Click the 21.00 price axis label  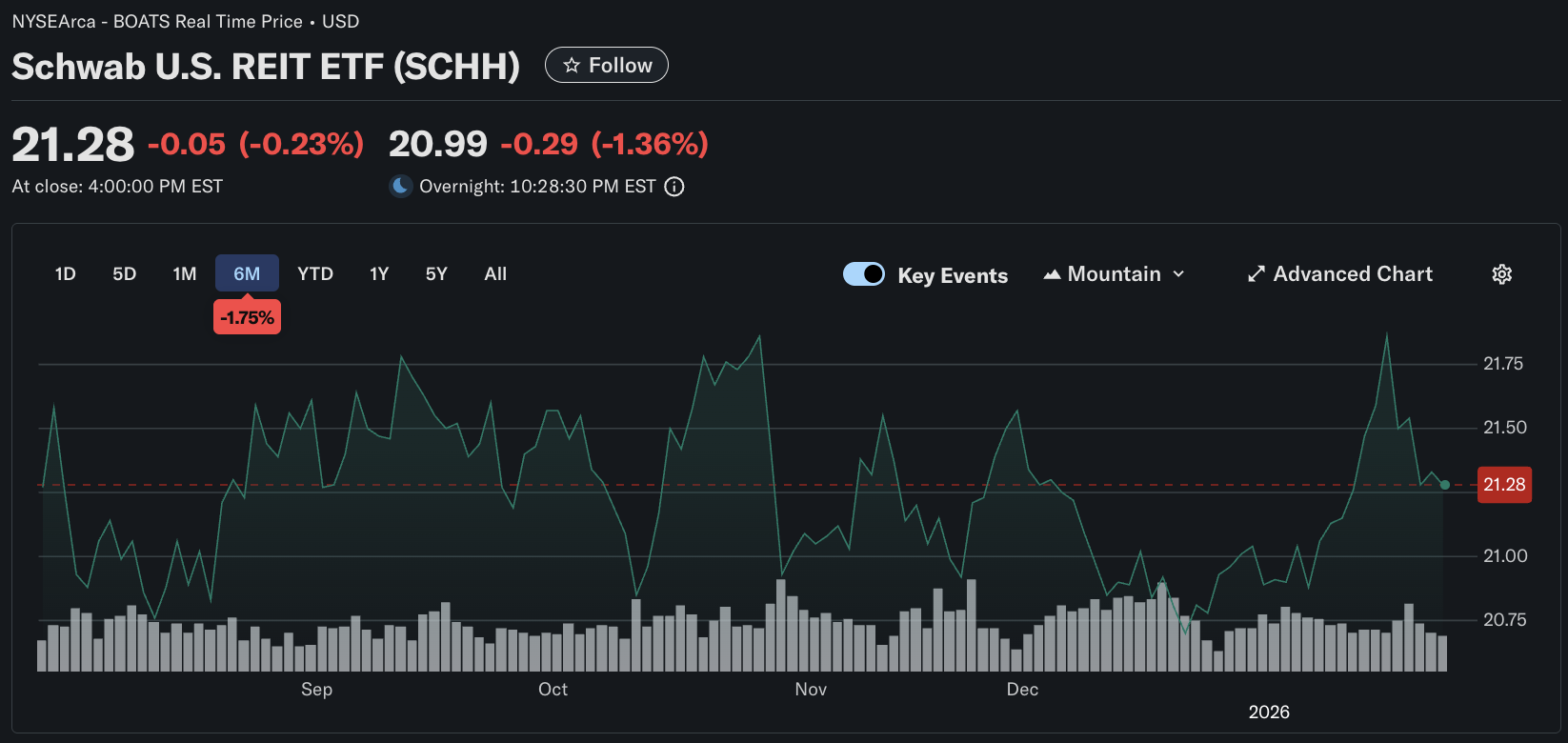click(x=1505, y=556)
